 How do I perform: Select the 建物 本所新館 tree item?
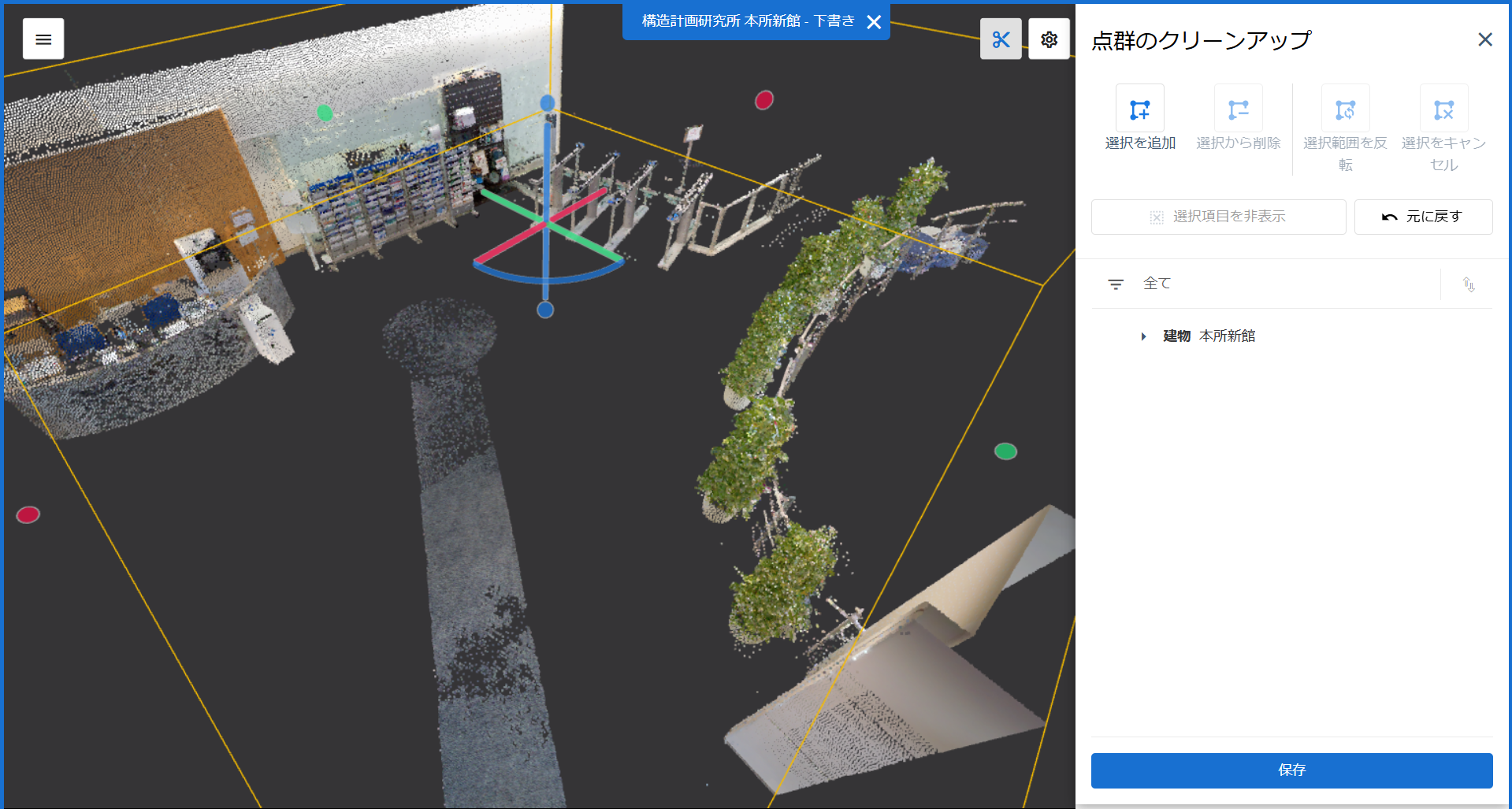coord(1209,336)
